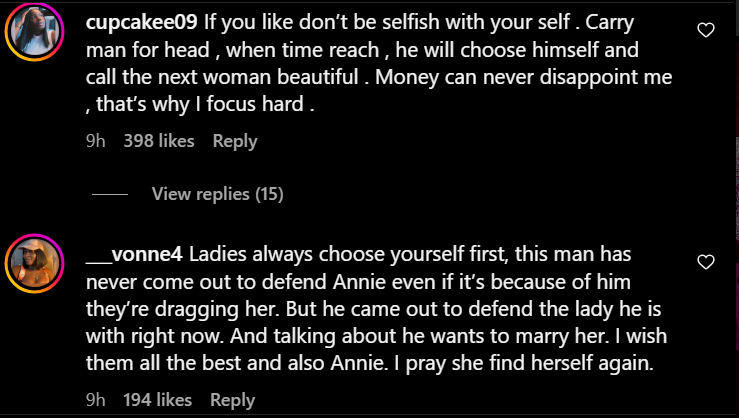Expand View replies (15)

click(x=217, y=194)
